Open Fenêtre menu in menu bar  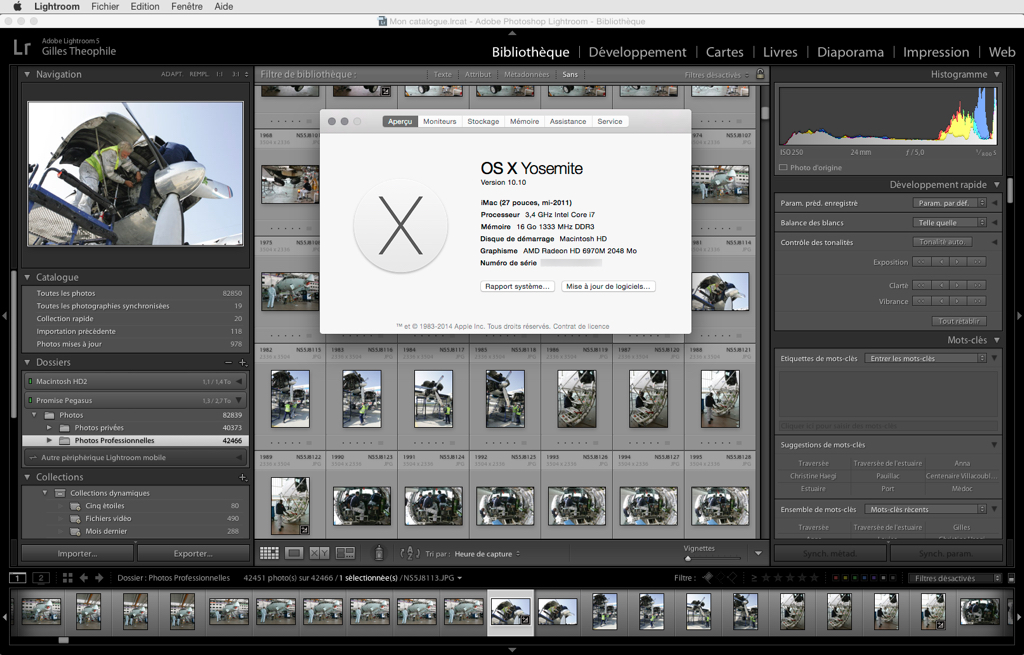(x=187, y=7)
